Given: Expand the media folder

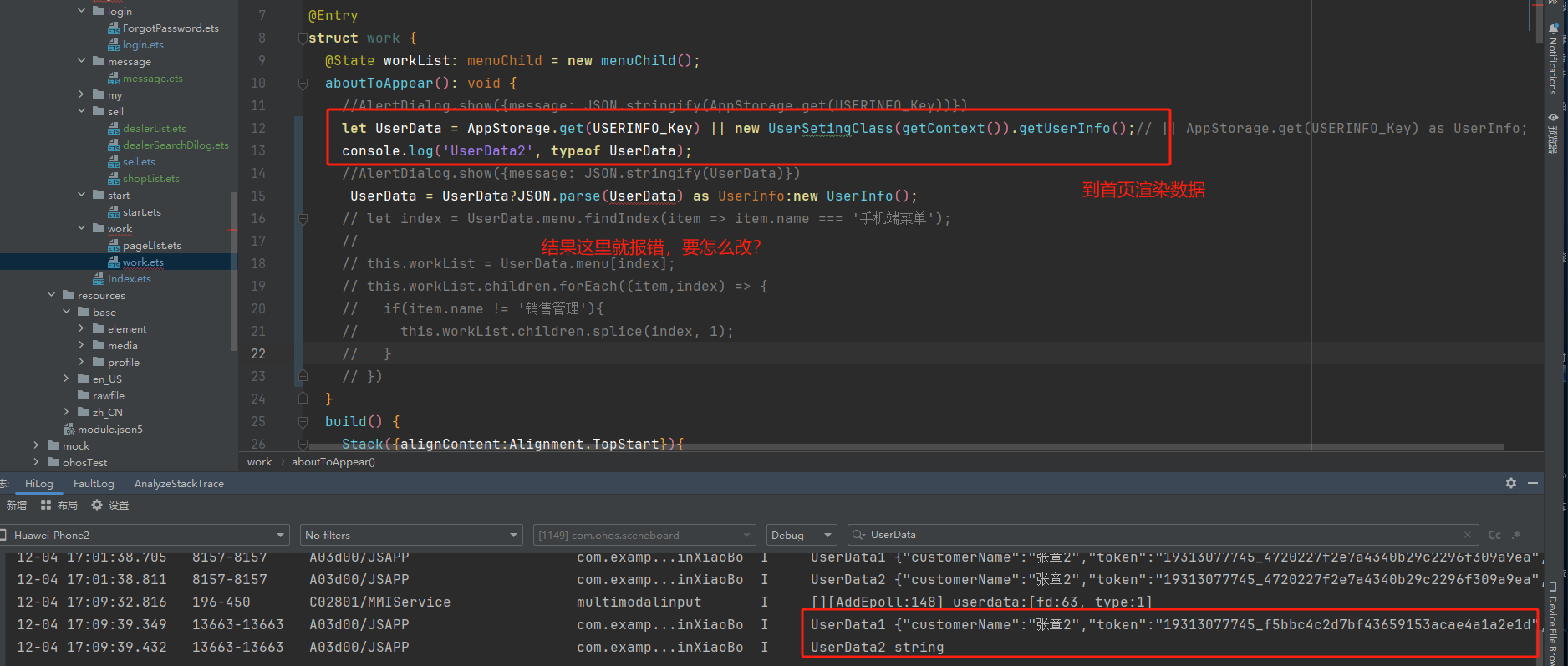Looking at the screenshot, I should point(81,345).
